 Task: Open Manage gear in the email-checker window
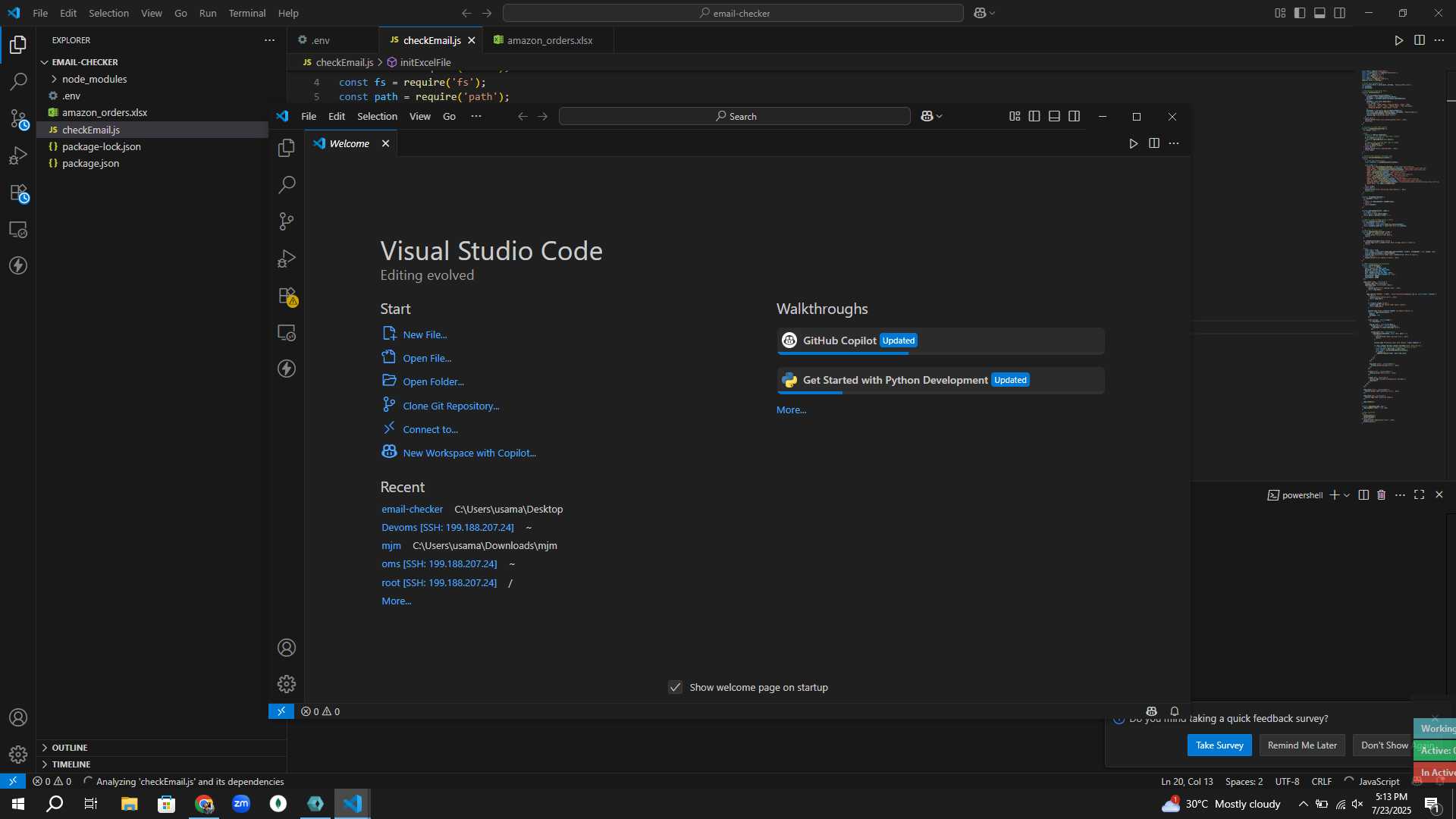pyautogui.click(x=18, y=755)
